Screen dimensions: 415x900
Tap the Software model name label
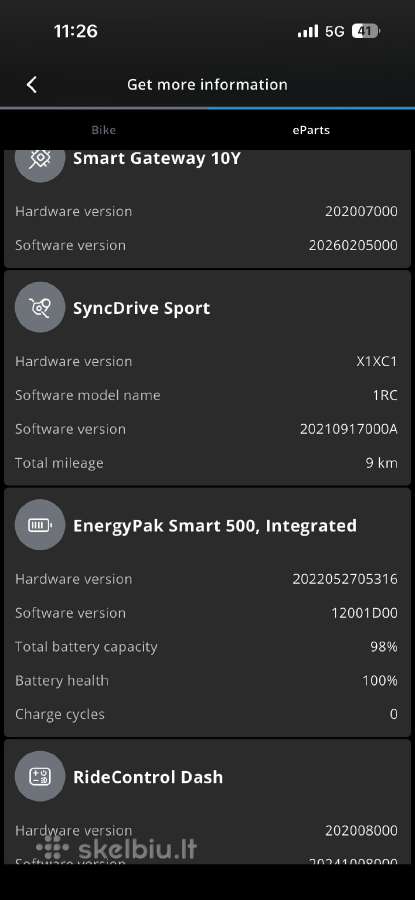(88, 395)
